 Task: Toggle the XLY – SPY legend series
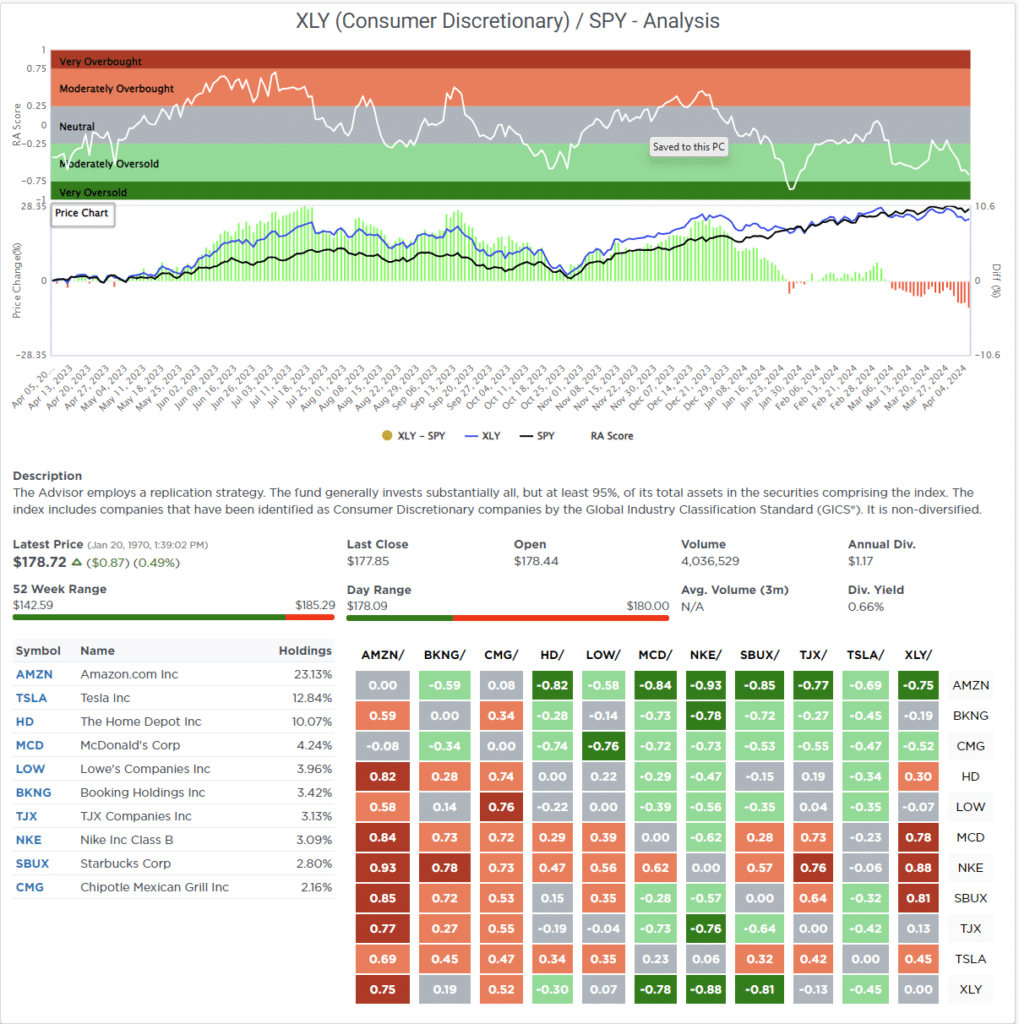[413, 436]
